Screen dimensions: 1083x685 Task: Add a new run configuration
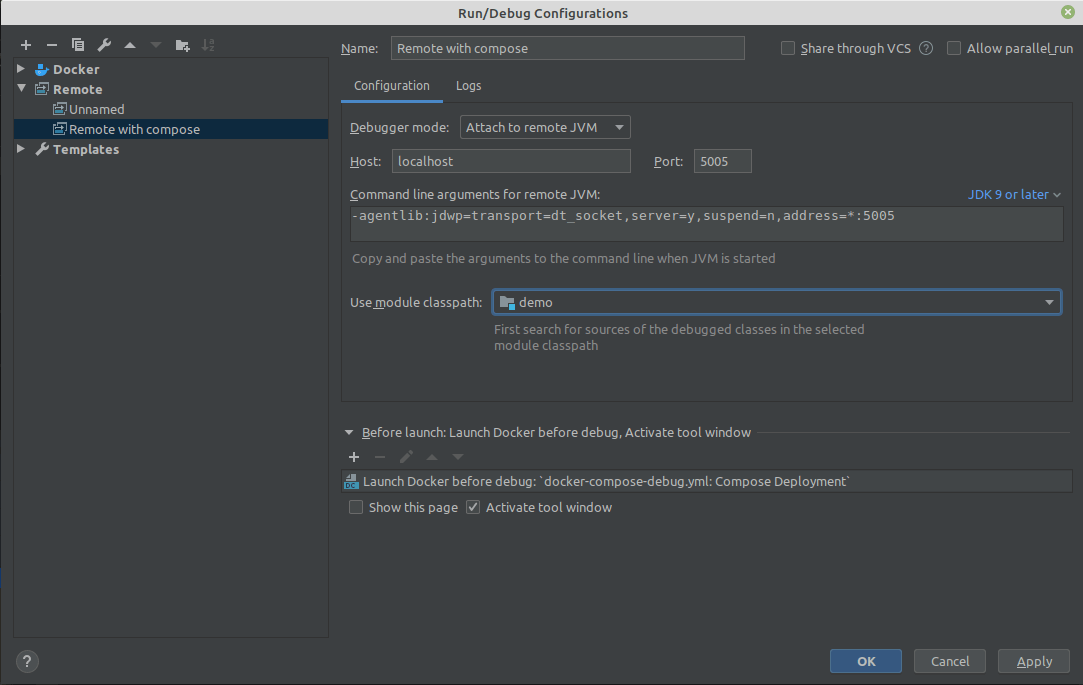click(x=25, y=45)
